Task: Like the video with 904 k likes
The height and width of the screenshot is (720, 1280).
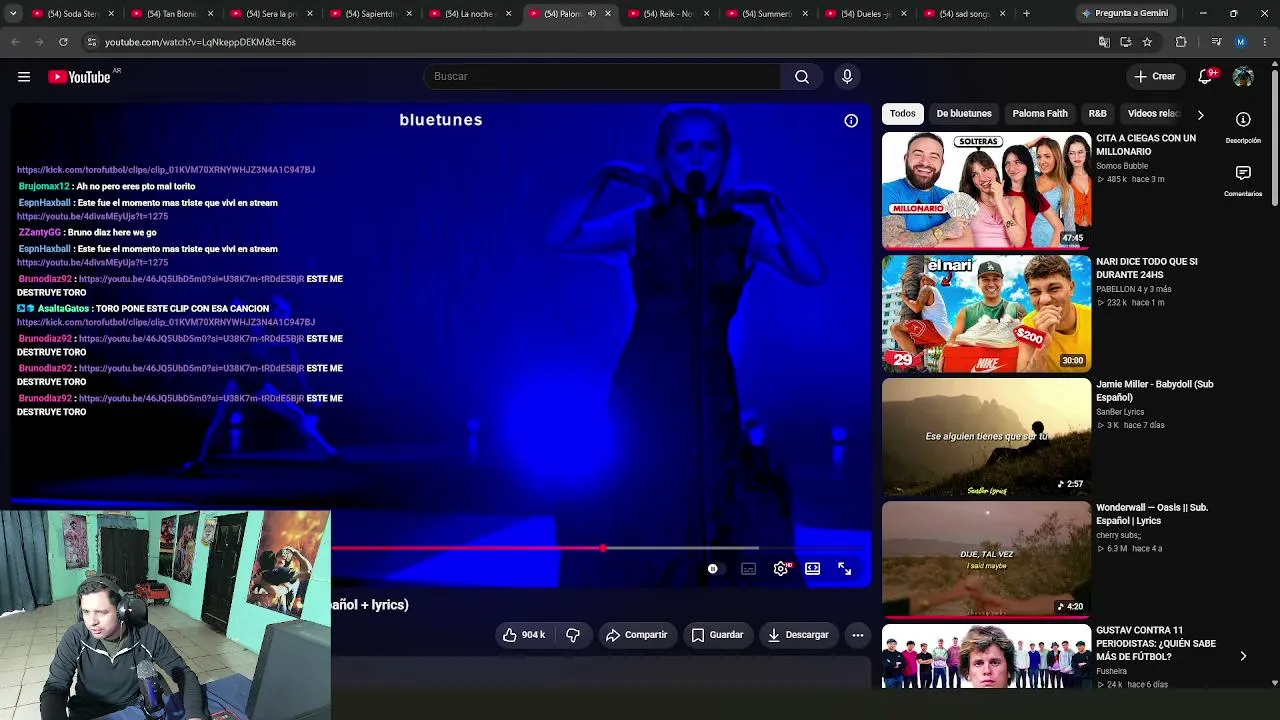Action: (x=525, y=635)
